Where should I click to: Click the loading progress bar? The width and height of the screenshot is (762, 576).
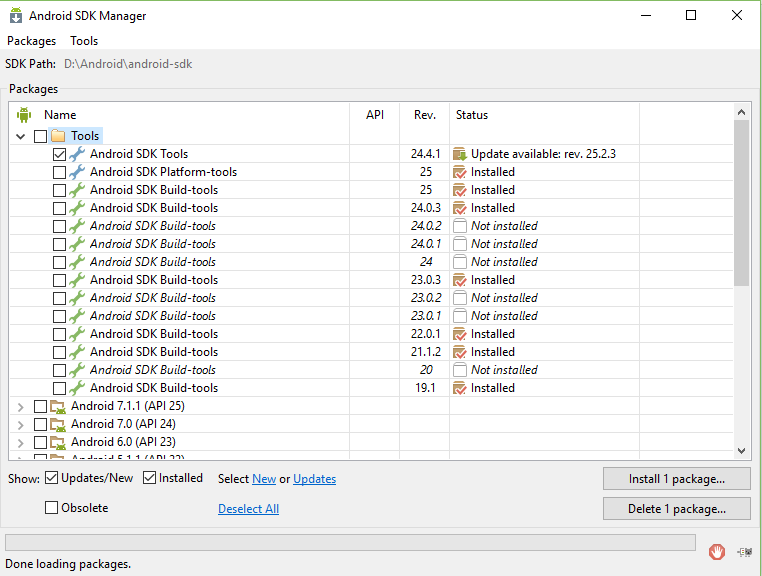tap(350, 542)
